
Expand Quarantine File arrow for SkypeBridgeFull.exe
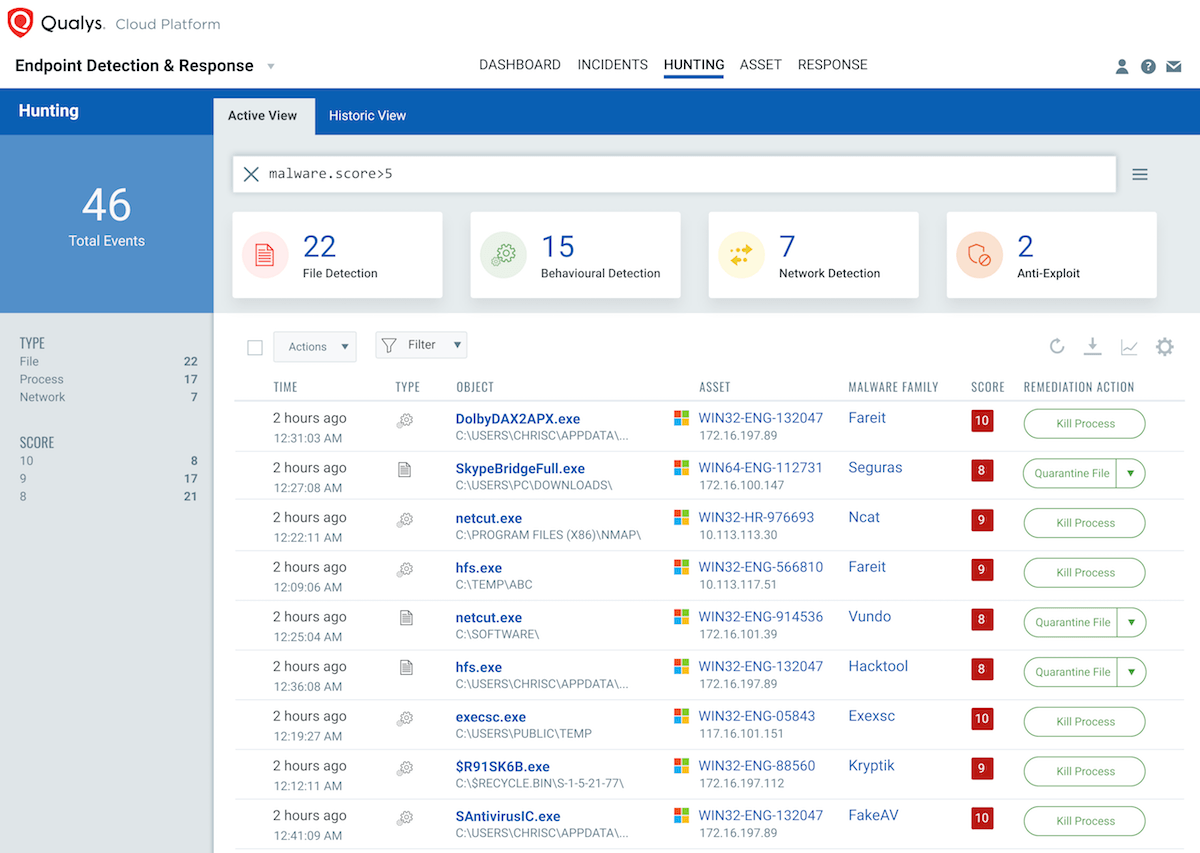tap(1131, 474)
